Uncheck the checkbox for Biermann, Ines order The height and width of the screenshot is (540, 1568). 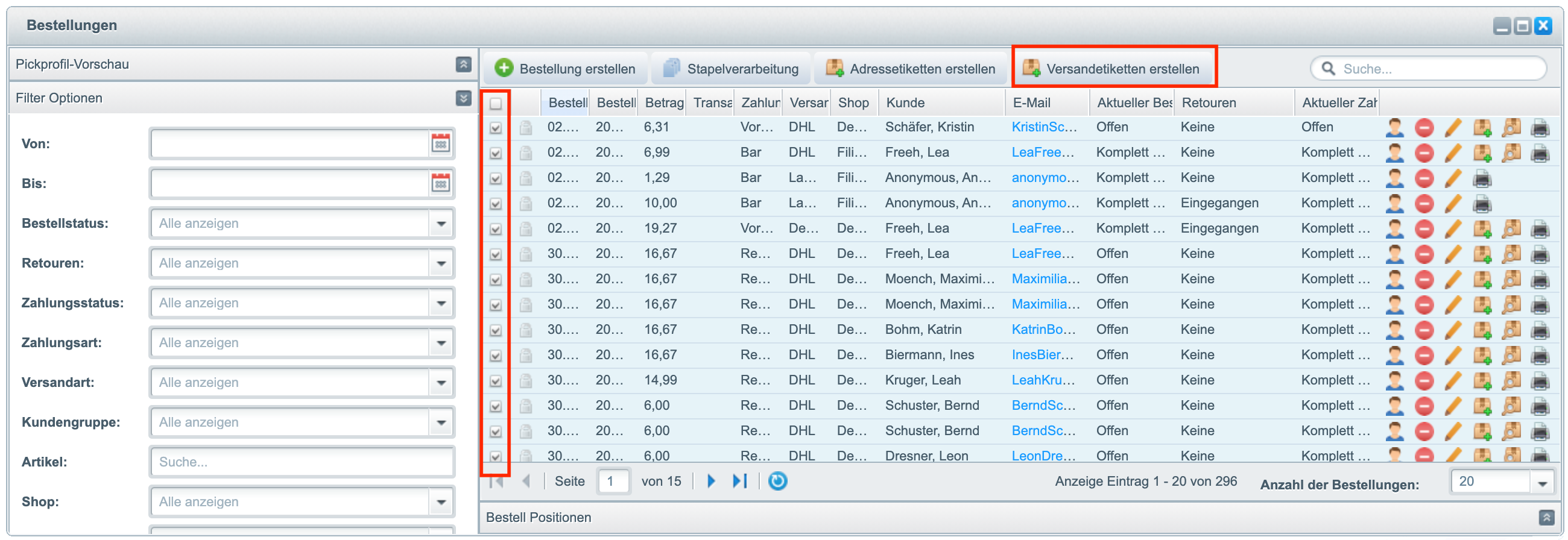(x=496, y=356)
